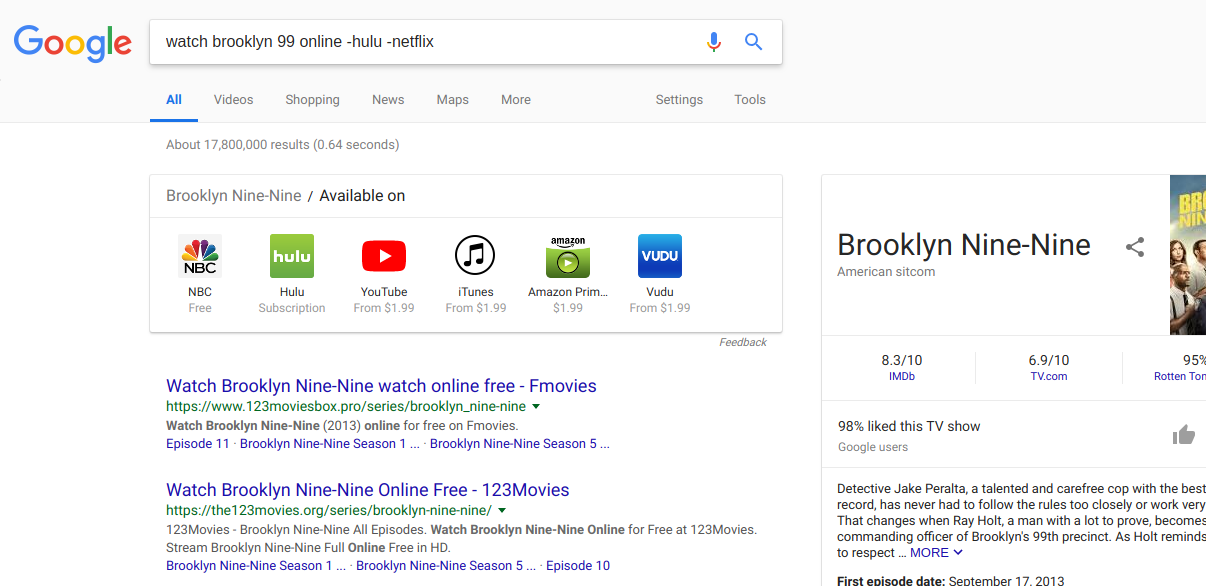Click the Google logo
Viewport: 1206px width, 586px height.
73,43
